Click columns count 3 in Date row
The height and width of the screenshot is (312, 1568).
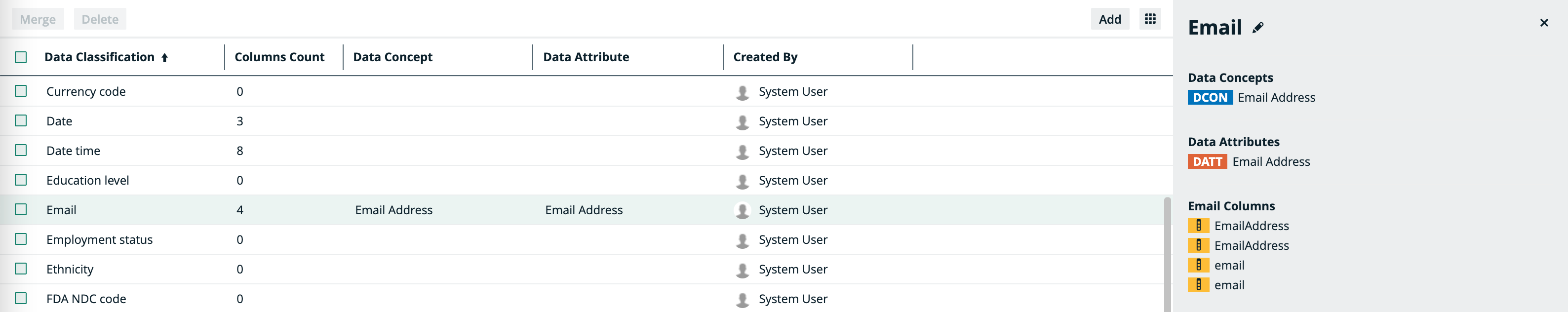(240, 121)
